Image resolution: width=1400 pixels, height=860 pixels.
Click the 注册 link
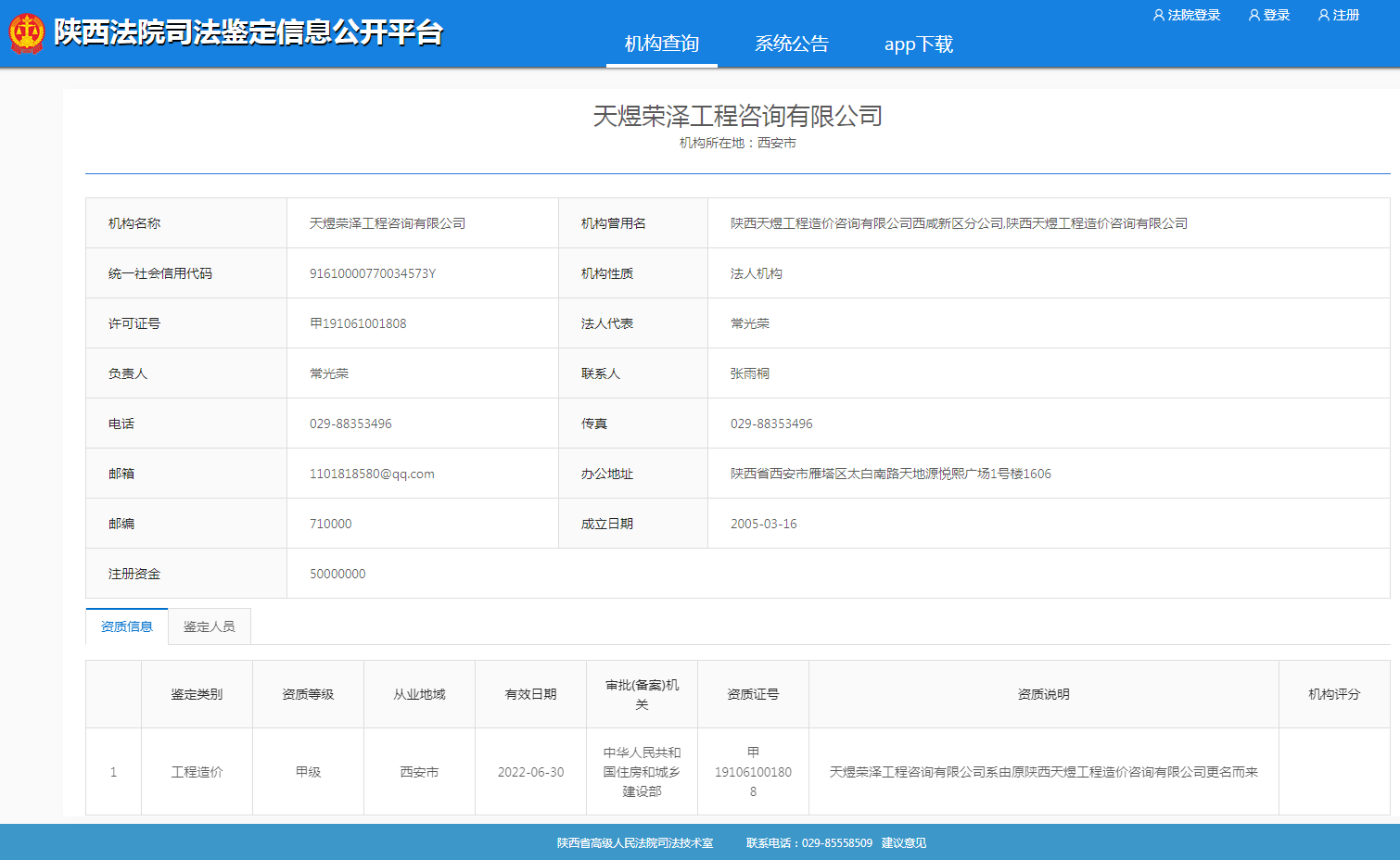[x=1345, y=15]
